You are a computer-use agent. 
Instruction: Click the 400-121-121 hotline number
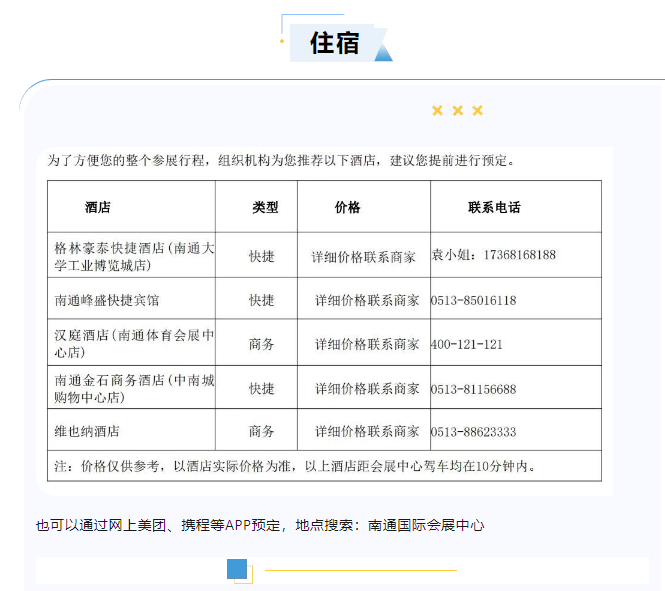coord(466,344)
